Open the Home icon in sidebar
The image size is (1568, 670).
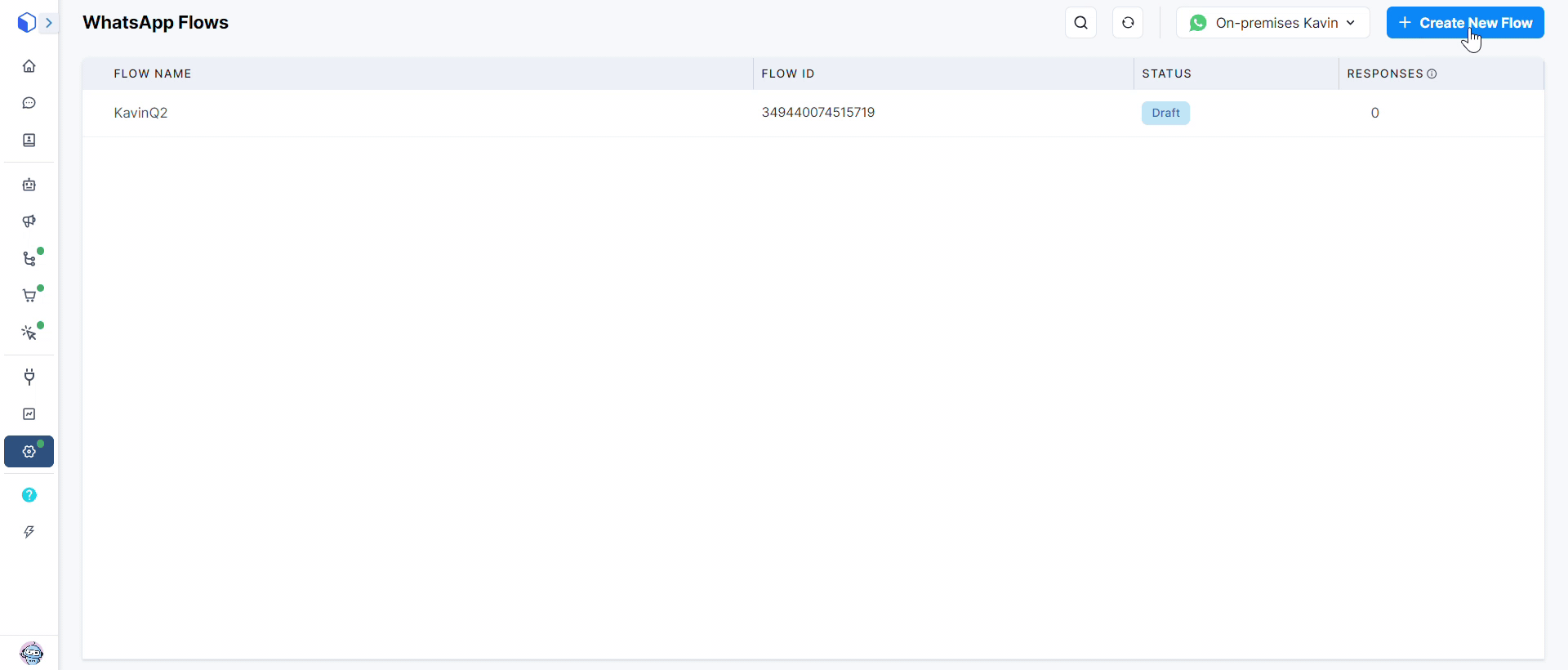(29, 66)
